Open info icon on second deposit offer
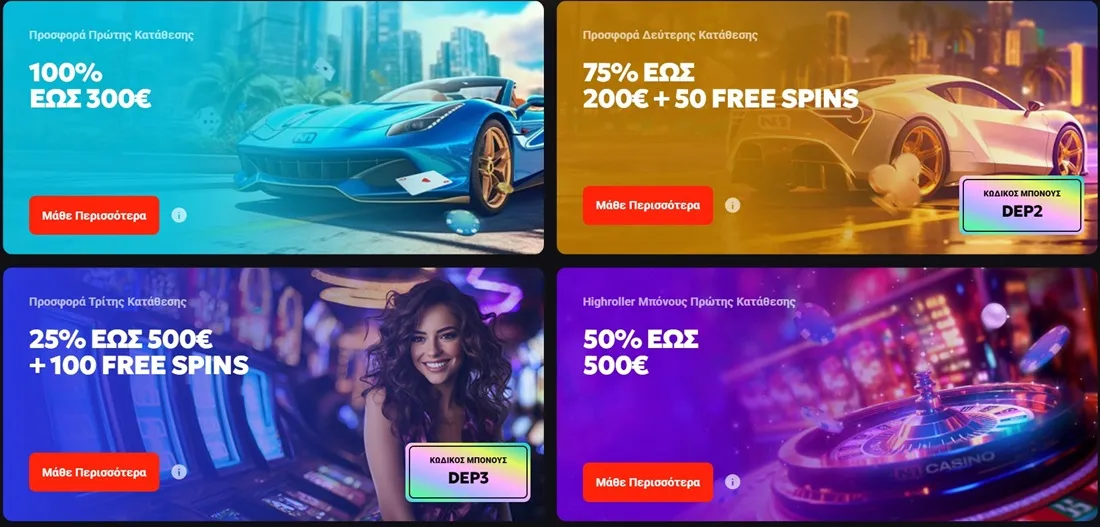 coord(732,205)
